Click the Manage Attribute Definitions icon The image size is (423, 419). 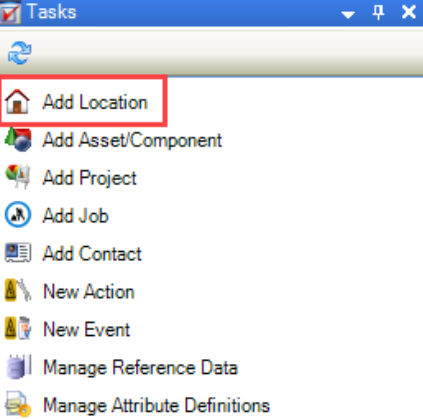pyautogui.click(x=19, y=404)
